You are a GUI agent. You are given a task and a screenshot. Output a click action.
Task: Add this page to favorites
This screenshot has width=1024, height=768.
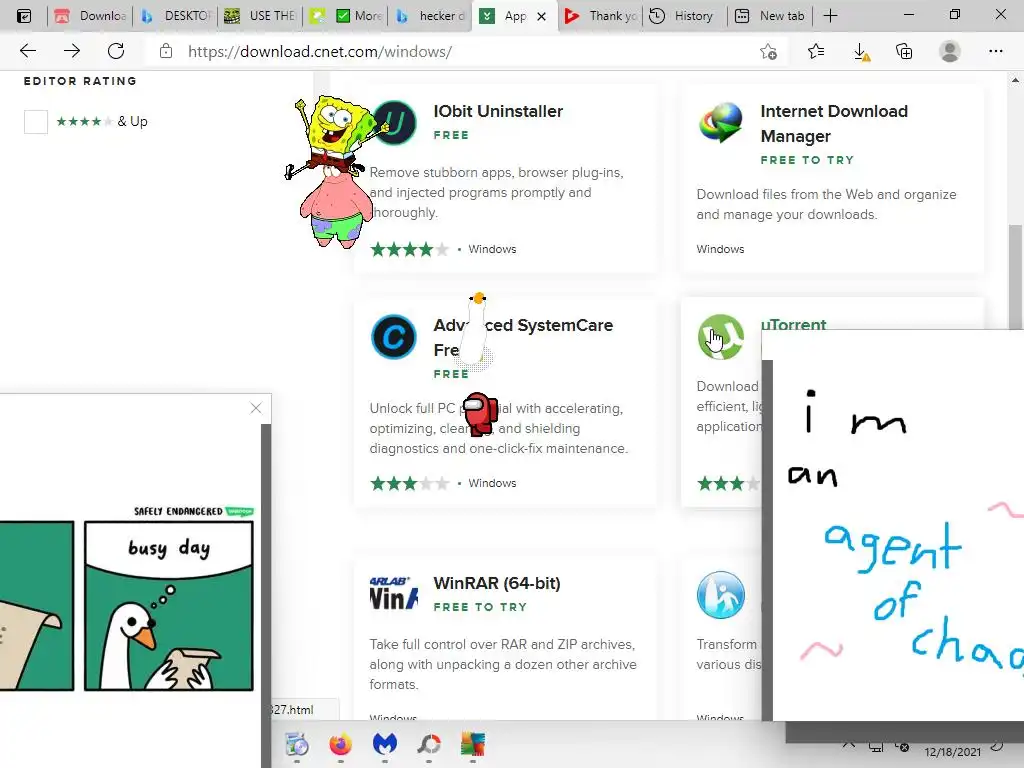click(x=769, y=52)
